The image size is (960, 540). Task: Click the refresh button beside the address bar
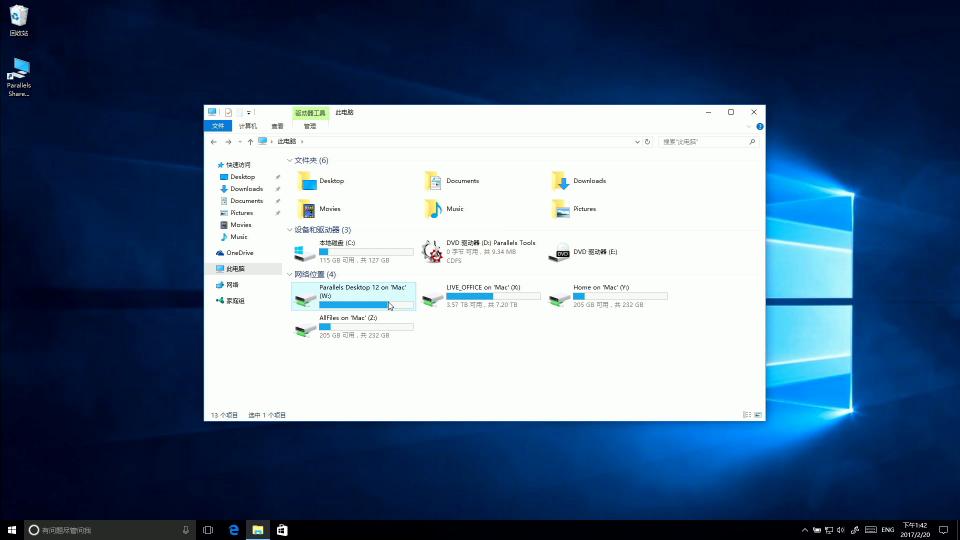click(648, 142)
